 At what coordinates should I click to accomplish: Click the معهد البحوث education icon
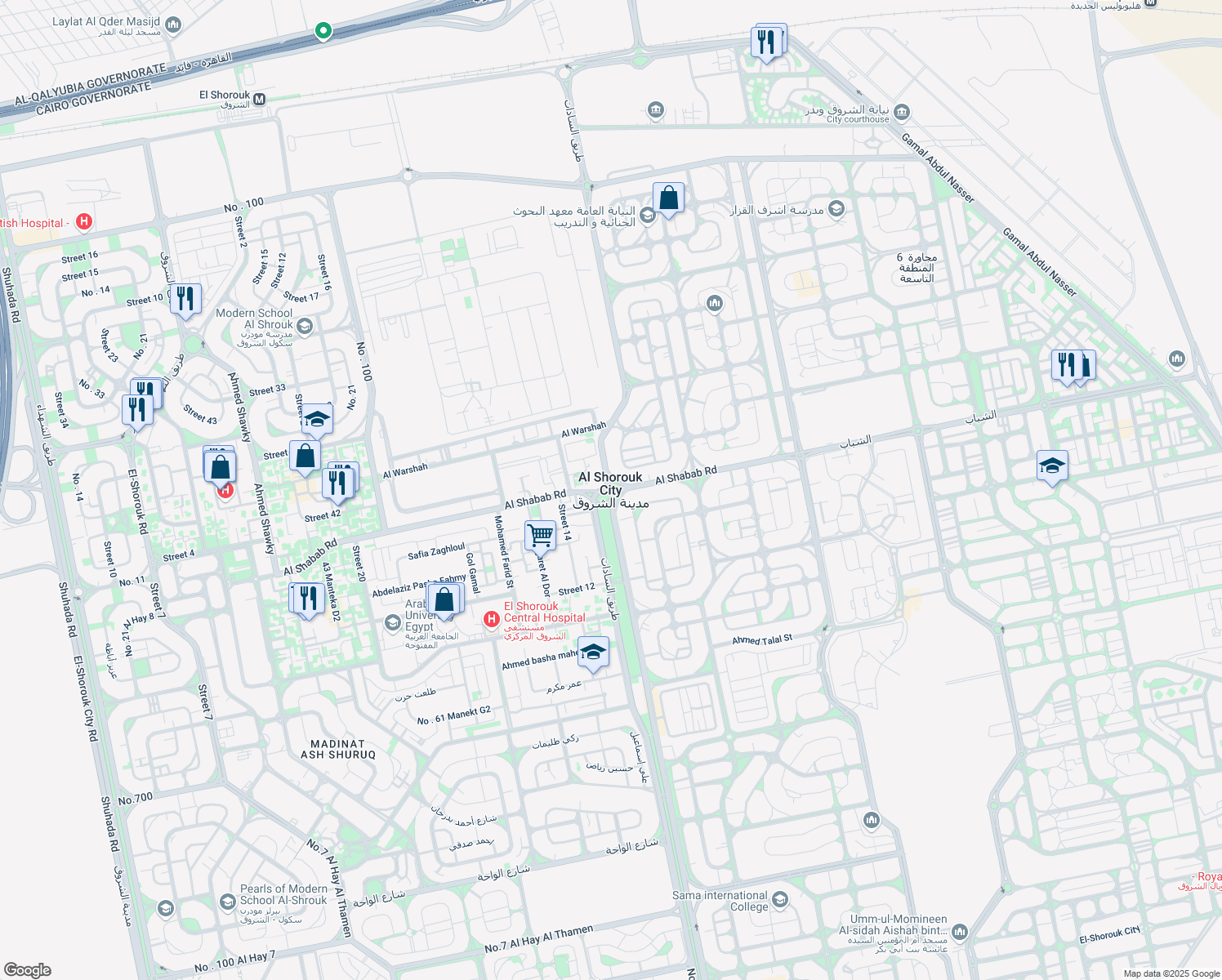pyautogui.click(x=647, y=216)
